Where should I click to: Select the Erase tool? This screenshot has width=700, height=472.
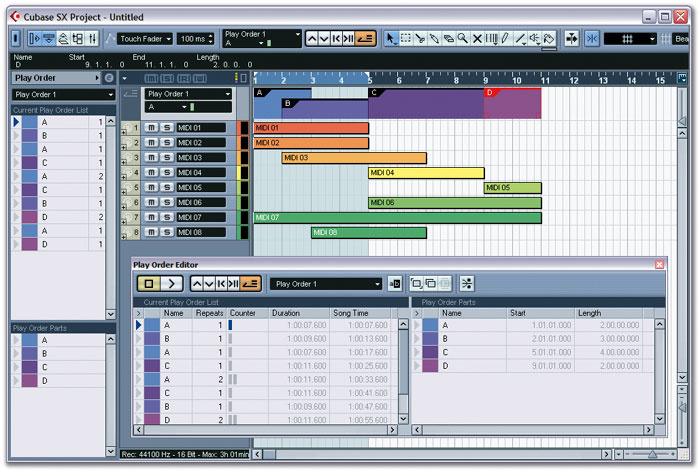pyautogui.click(x=448, y=39)
